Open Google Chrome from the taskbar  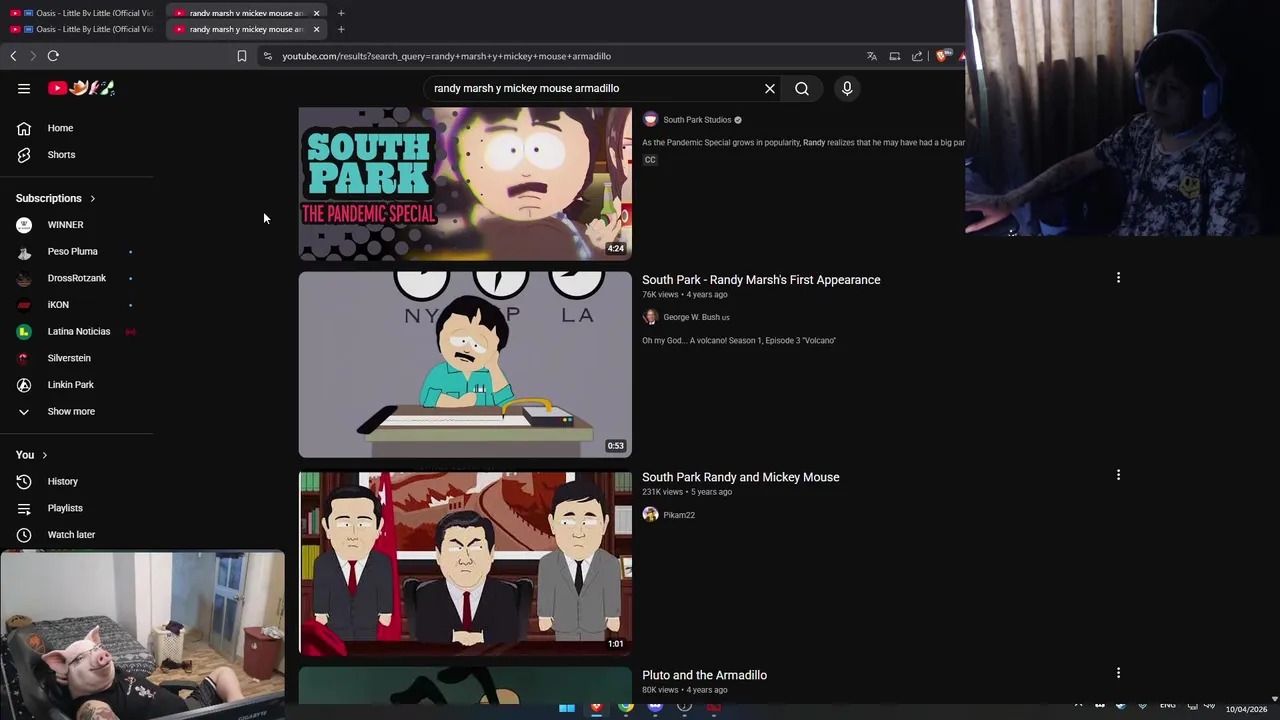click(x=626, y=708)
